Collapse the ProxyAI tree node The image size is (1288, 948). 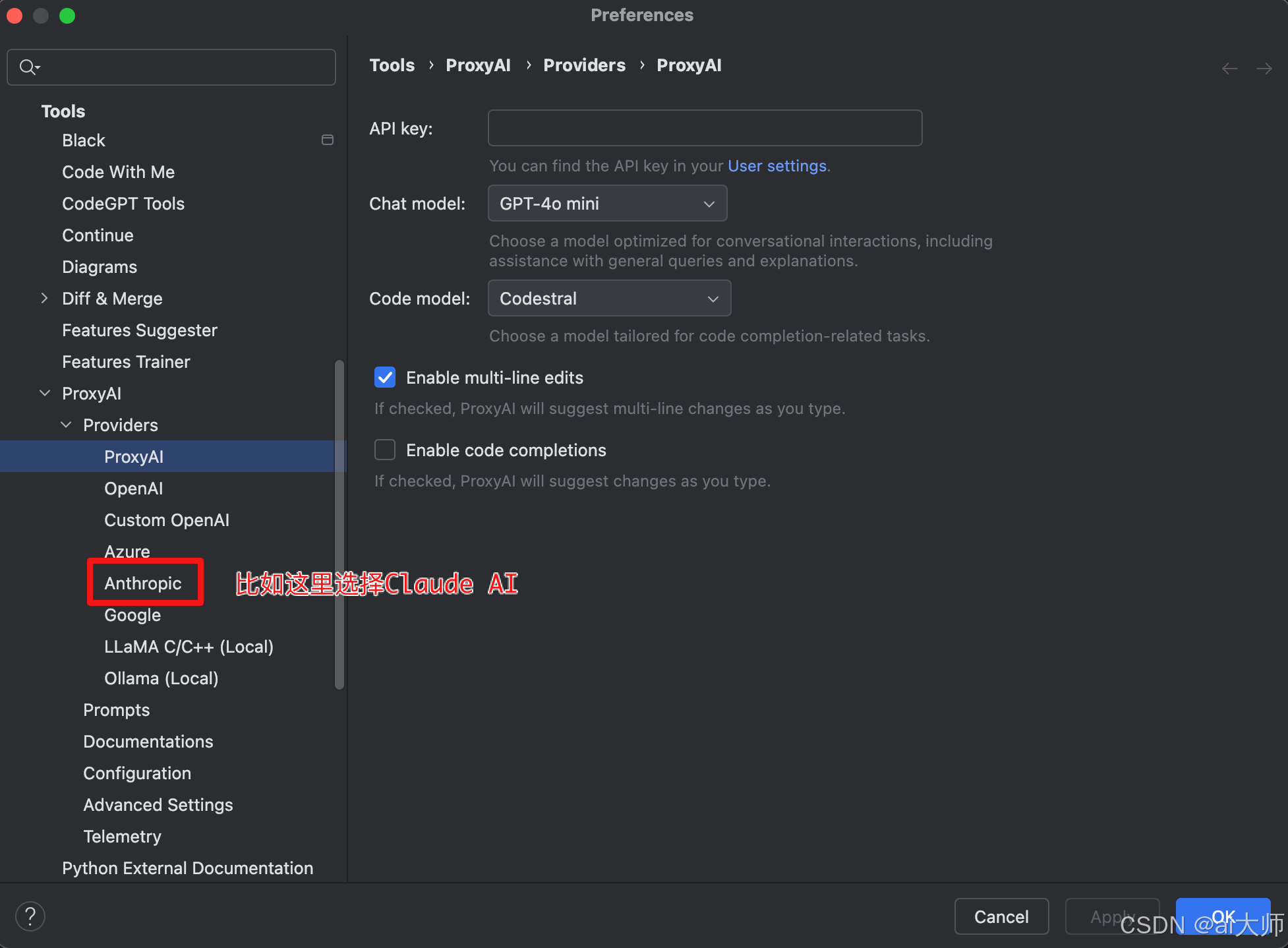coord(45,394)
